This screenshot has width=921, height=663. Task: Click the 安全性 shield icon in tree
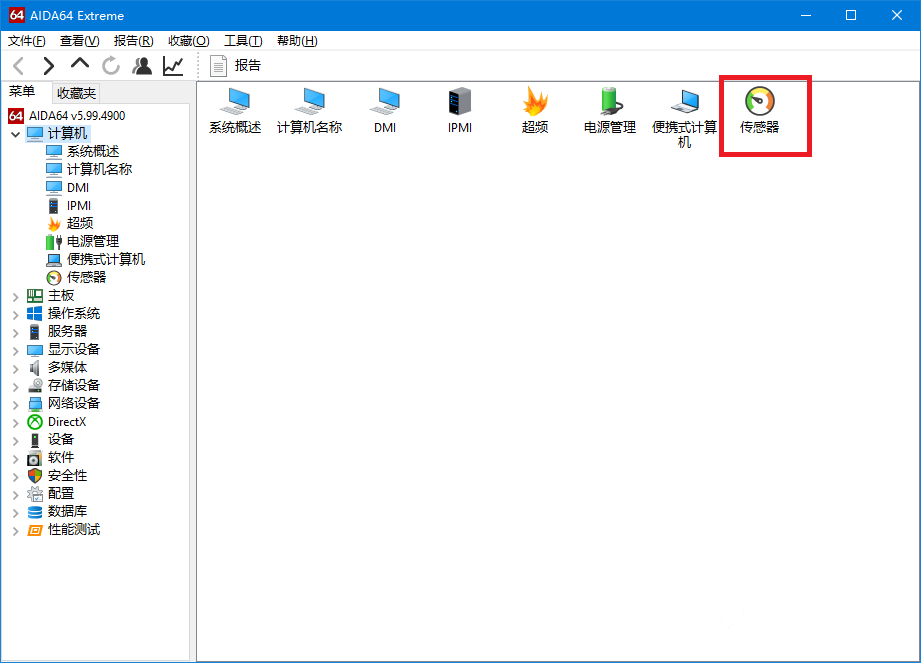pyautogui.click(x=35, y=476)
